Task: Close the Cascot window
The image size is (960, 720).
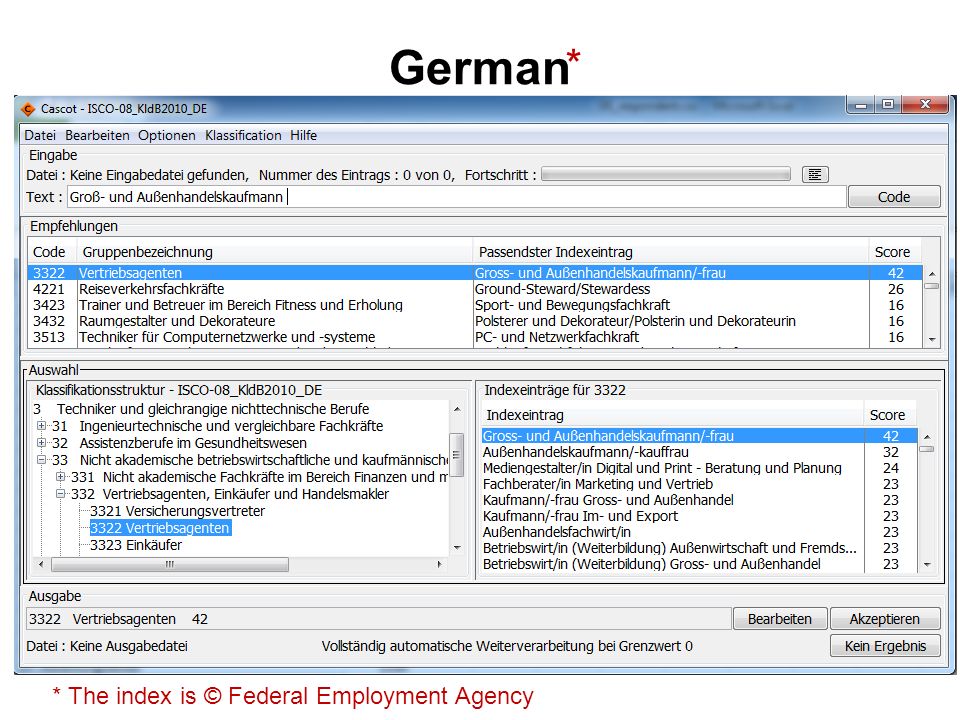Action: click(x=925, y=105)
